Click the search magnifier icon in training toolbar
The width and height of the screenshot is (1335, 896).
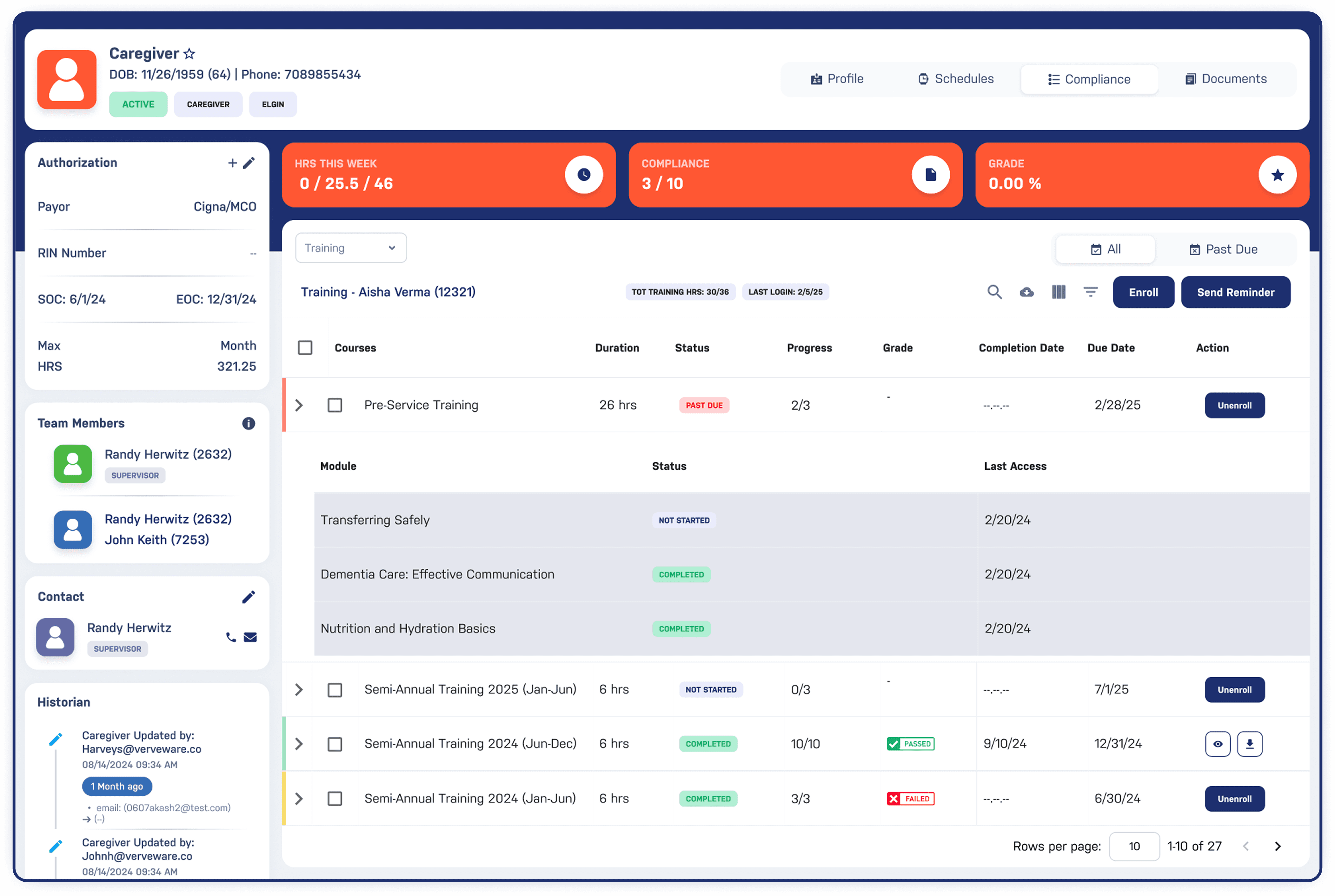tap(994, 292)
